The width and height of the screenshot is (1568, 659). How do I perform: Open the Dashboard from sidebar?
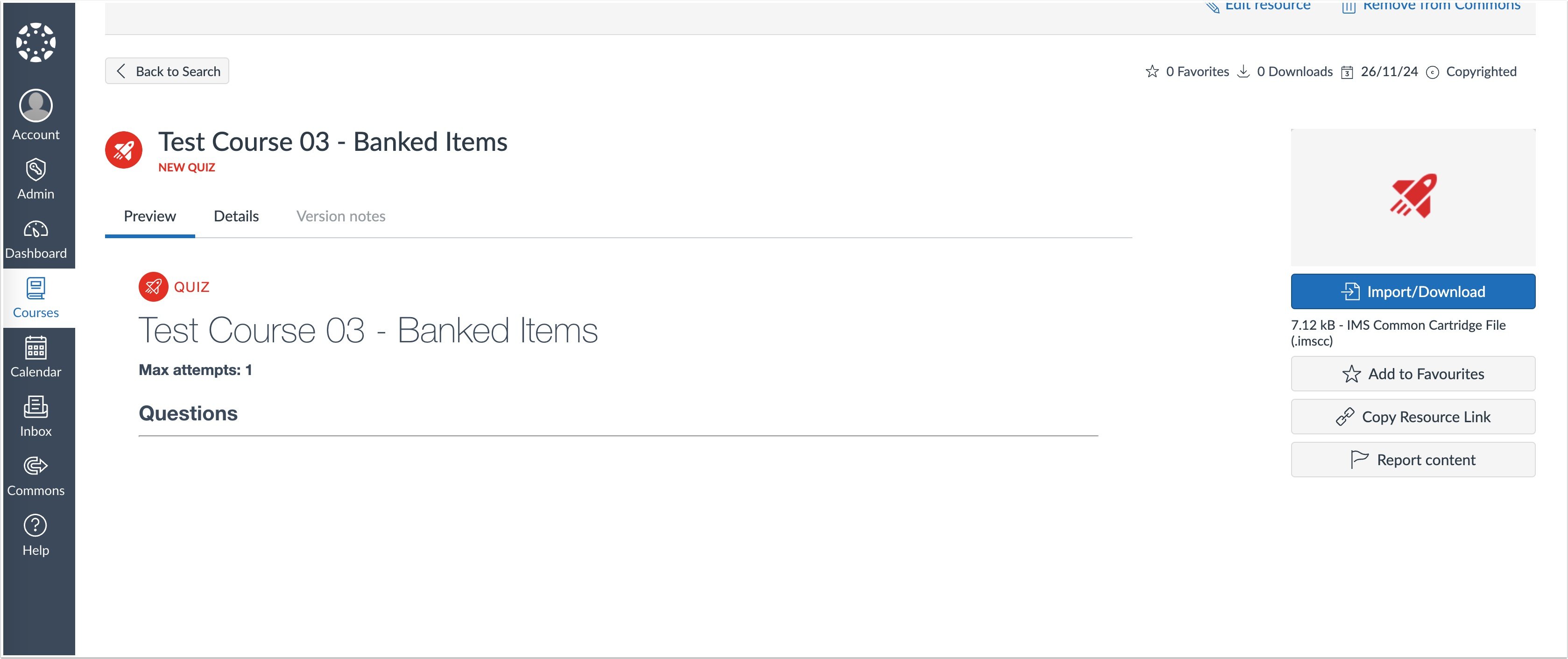35,238
